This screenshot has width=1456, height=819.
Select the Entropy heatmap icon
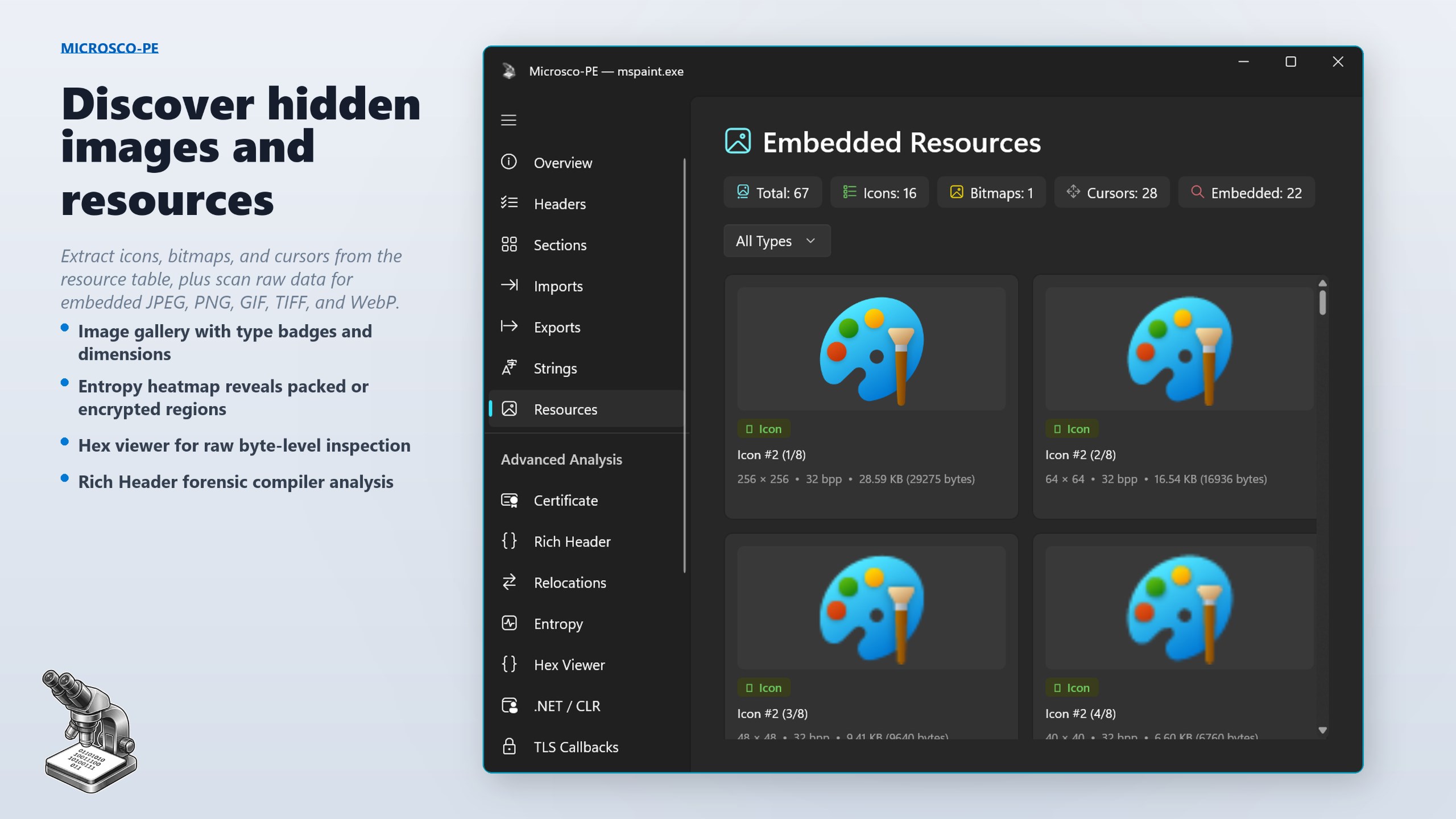click(509, 623)
